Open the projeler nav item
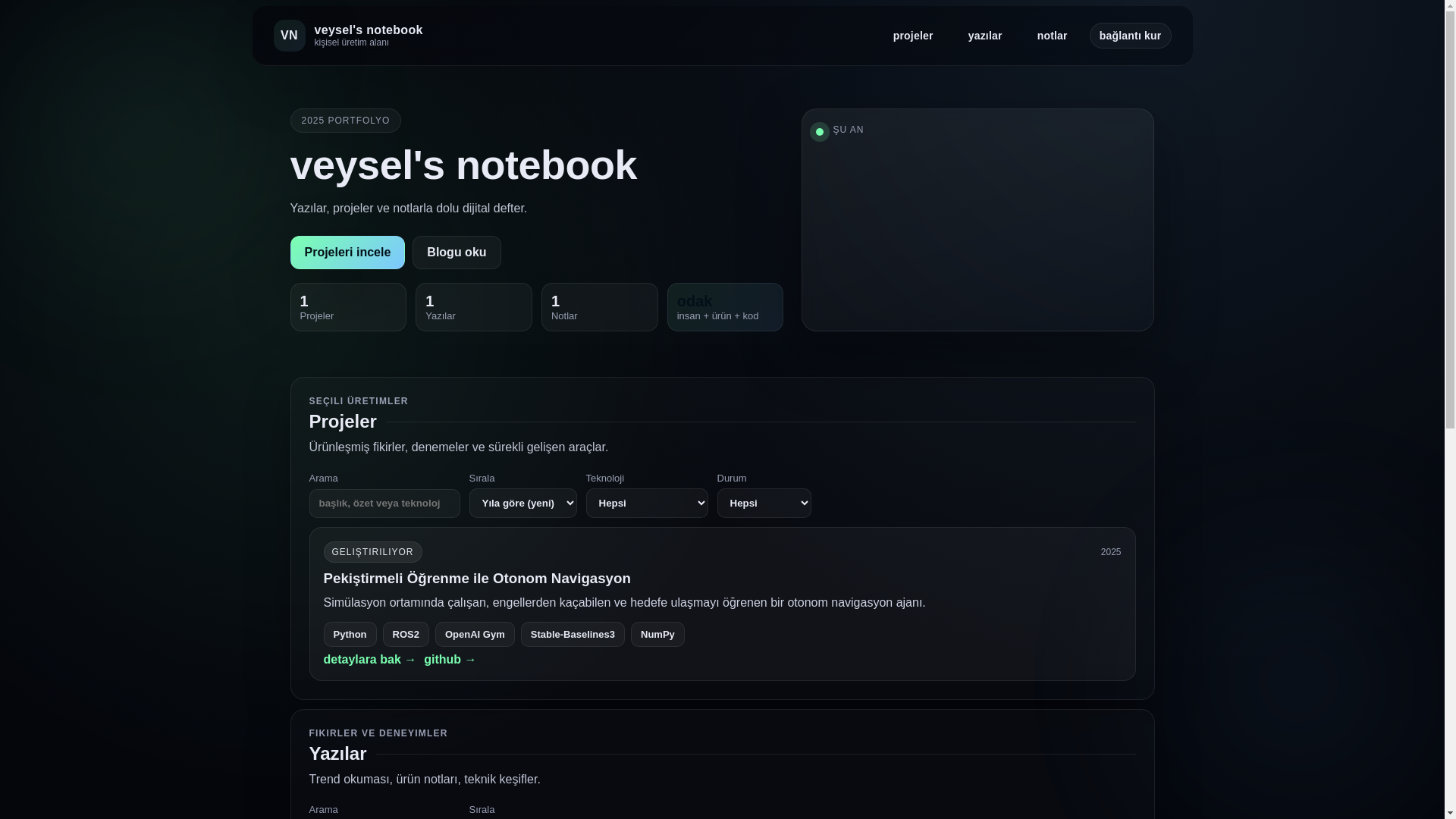The width and height of the screenshot is (1456, 819). (912, 36)
